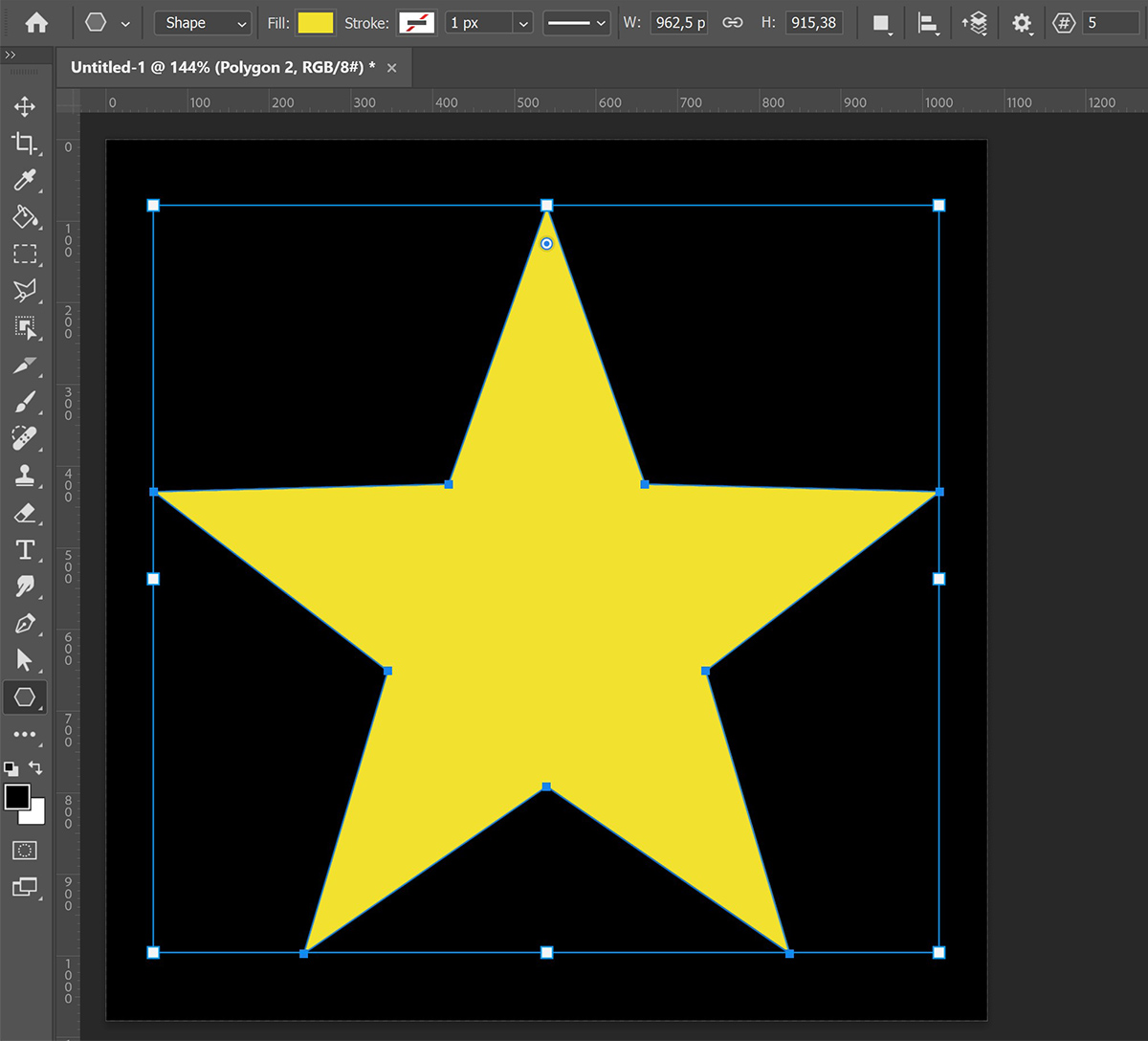Click the yellow Fill color swatch

[316, 21]
